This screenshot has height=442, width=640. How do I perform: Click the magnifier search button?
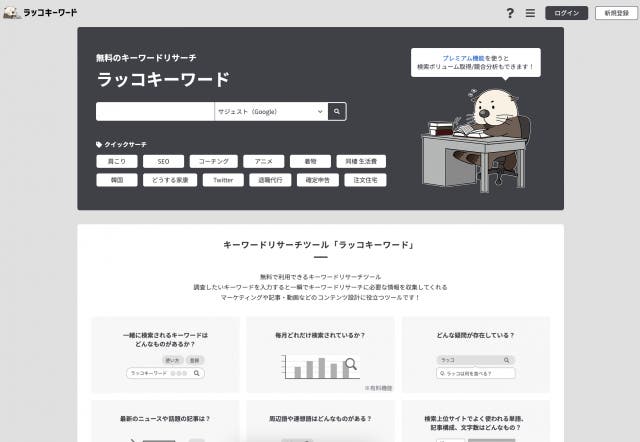tap(337, 111)
